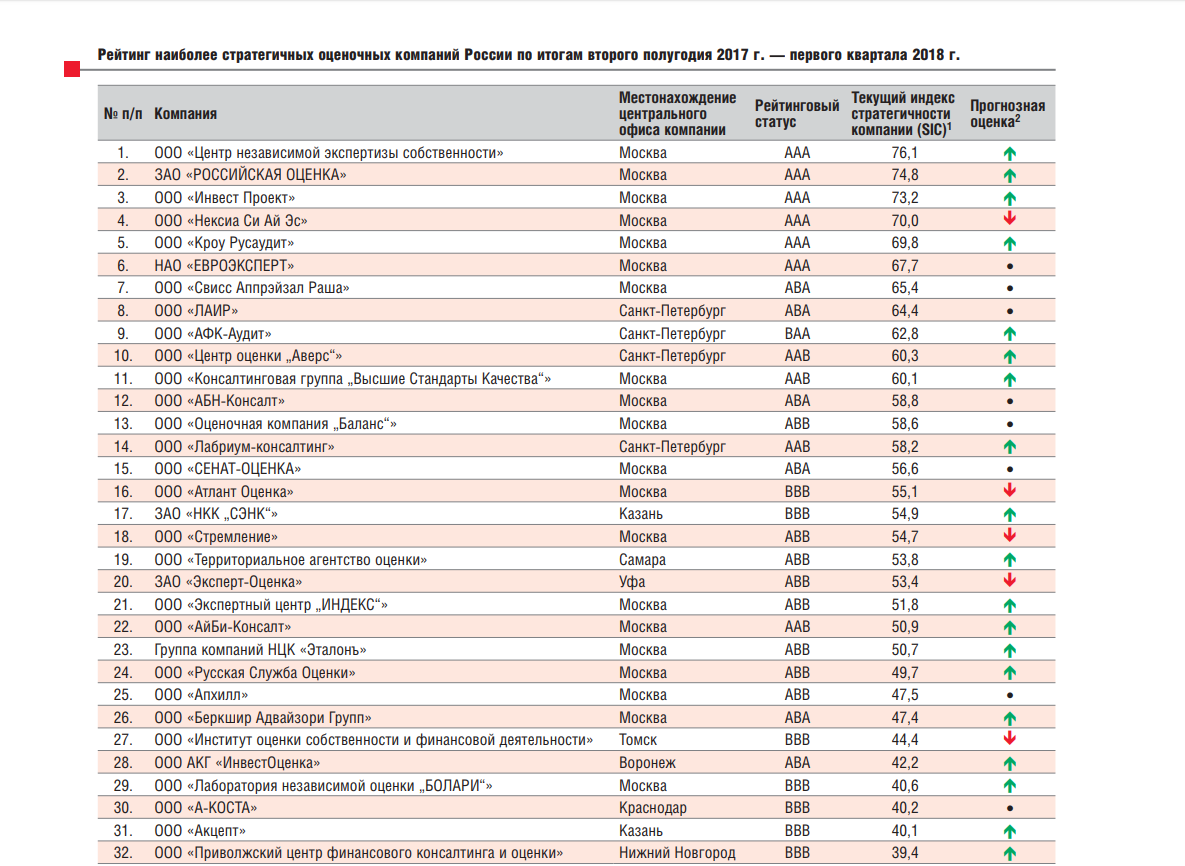Click the forecast dot for ООО «Апхилл»
Viewport: 1185px width, 866px height.
(x=1010, y=695)
